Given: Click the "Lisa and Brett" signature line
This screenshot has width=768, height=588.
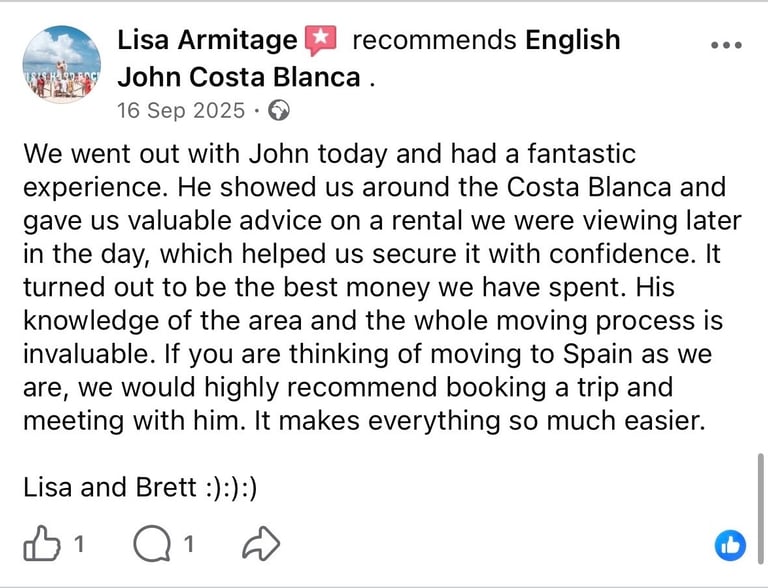Looking at the screenshot, I should click(x=140, y=489).
